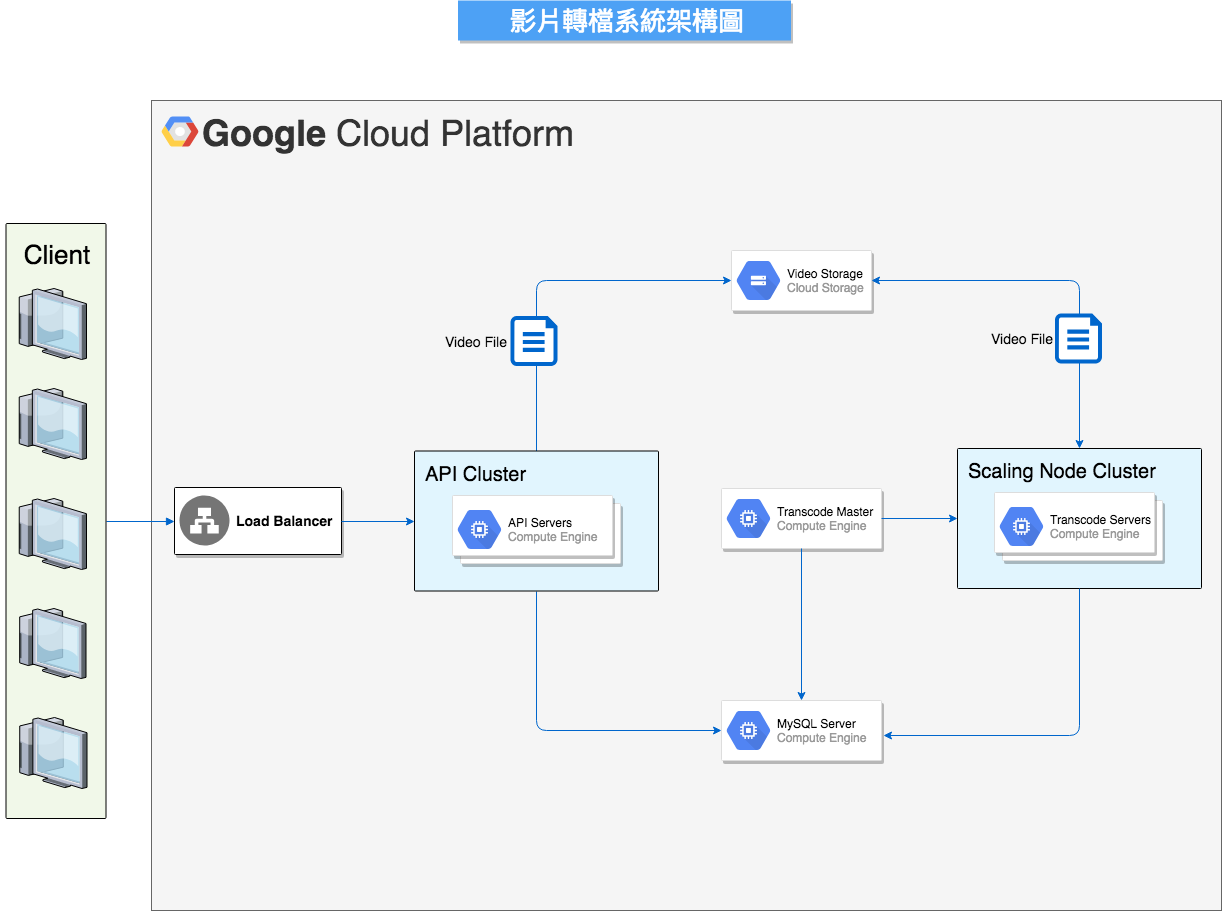Select the gray Load Balancer icon
The image size is (1222, 911).
205,521
